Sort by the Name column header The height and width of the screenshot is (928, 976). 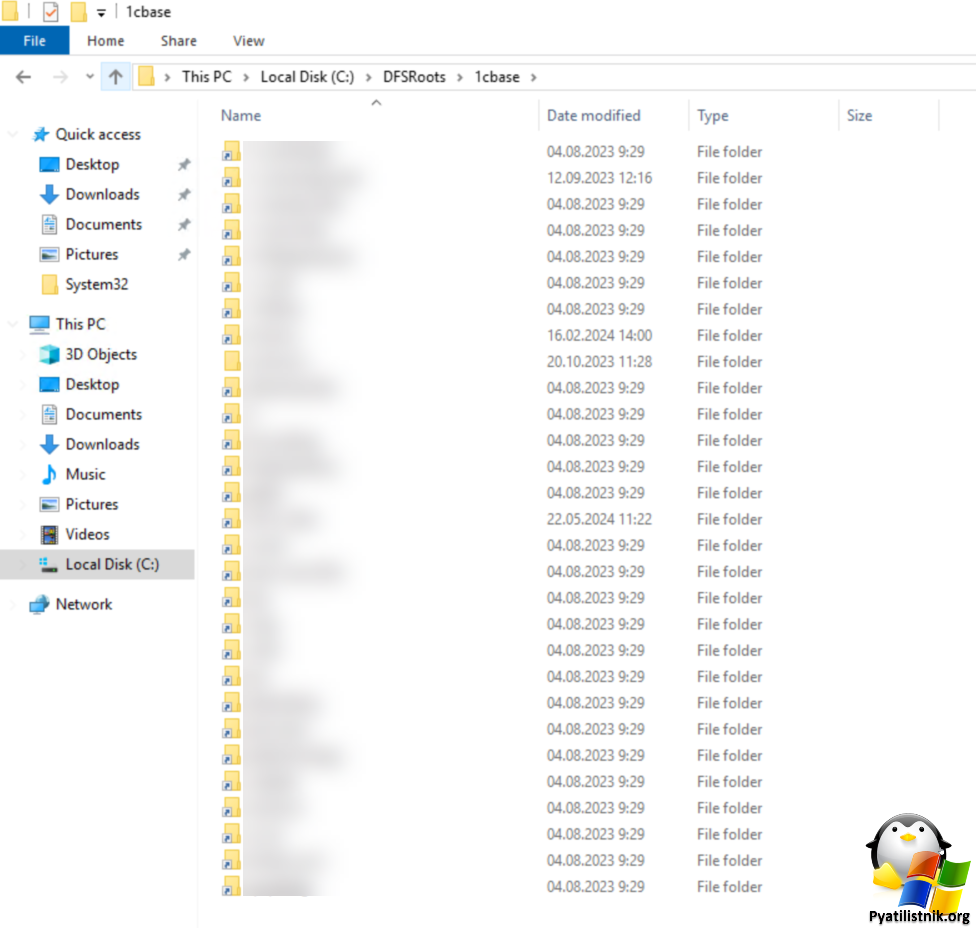click(241, 116)
